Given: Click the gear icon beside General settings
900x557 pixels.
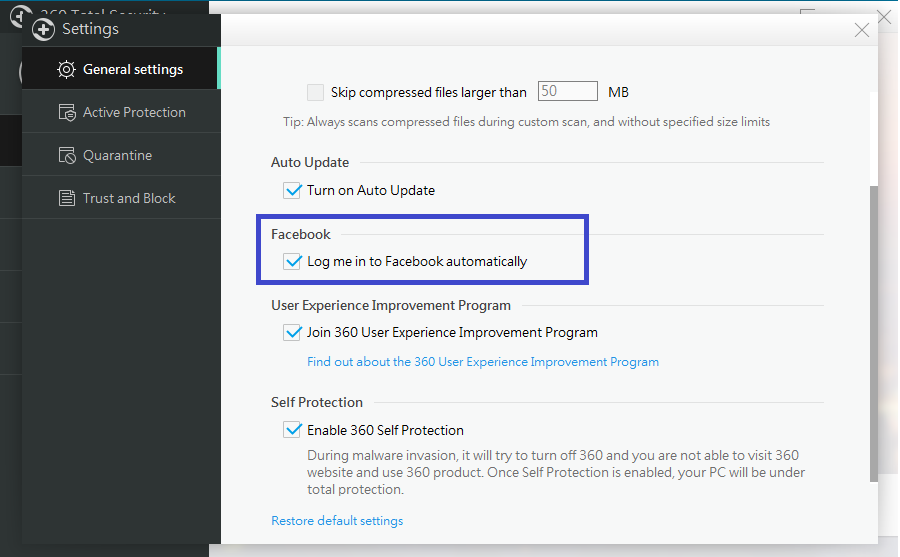Looking at the screenshot, I should 67,70.
